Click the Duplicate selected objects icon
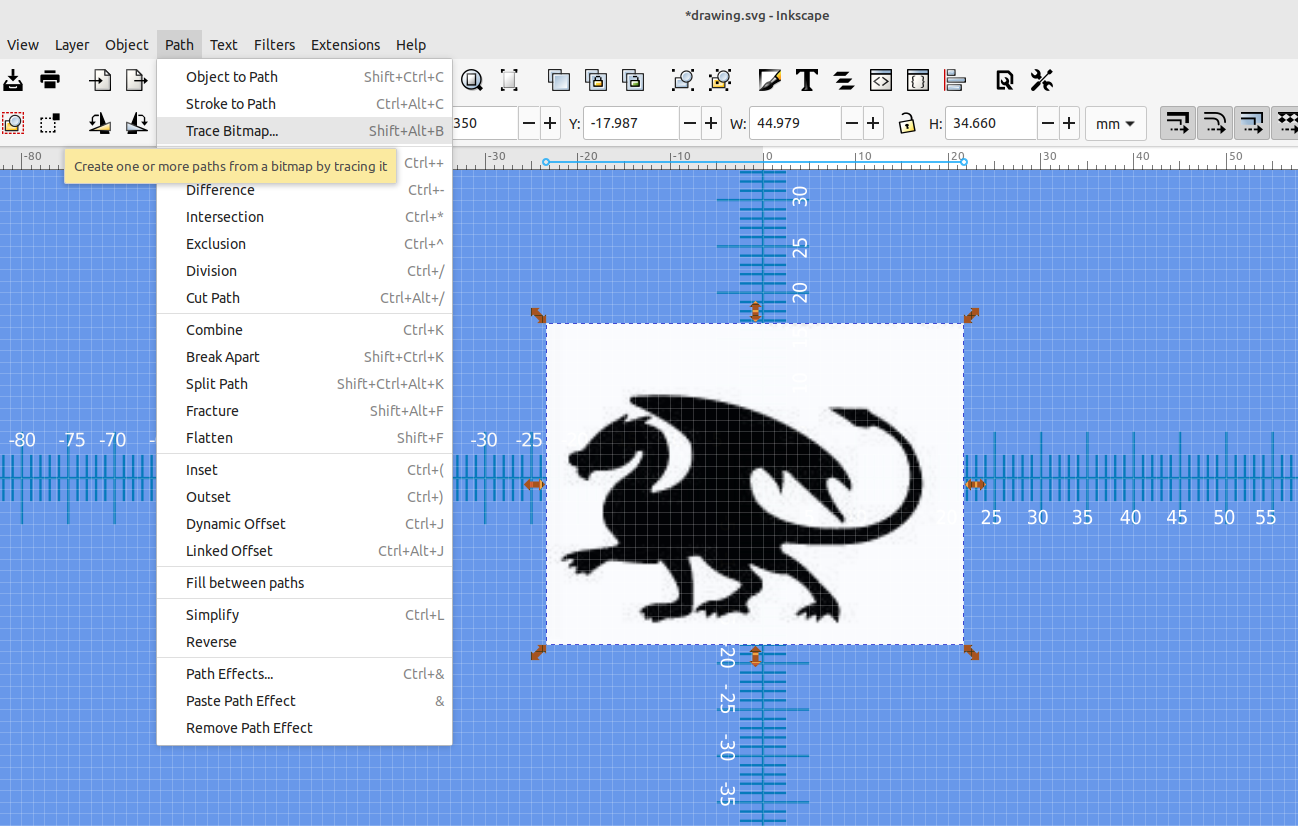 (559, 80)
